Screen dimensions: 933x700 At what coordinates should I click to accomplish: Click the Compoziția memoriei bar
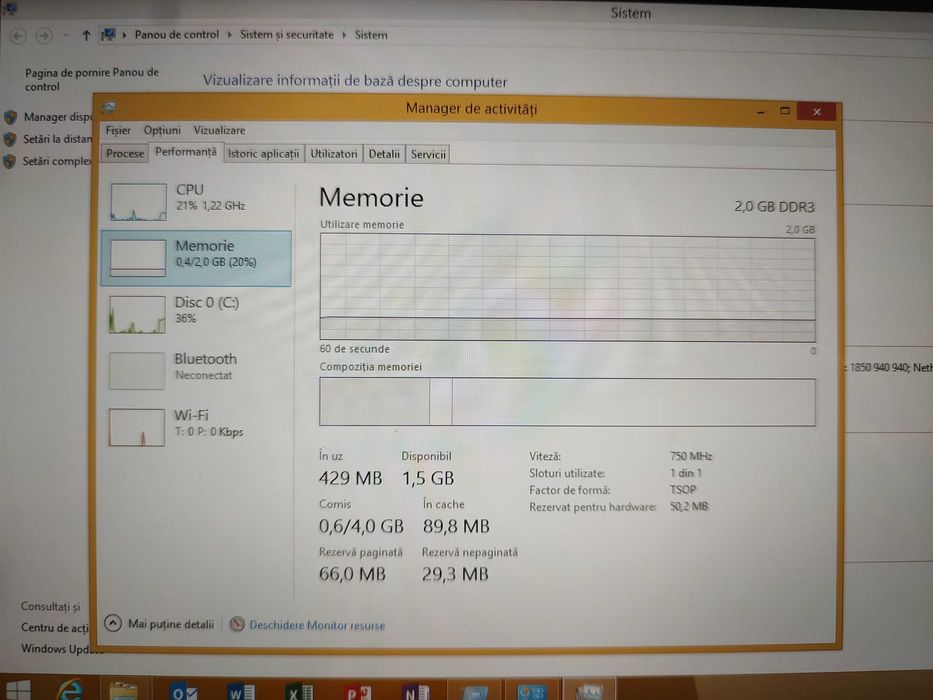click(567, 402)
